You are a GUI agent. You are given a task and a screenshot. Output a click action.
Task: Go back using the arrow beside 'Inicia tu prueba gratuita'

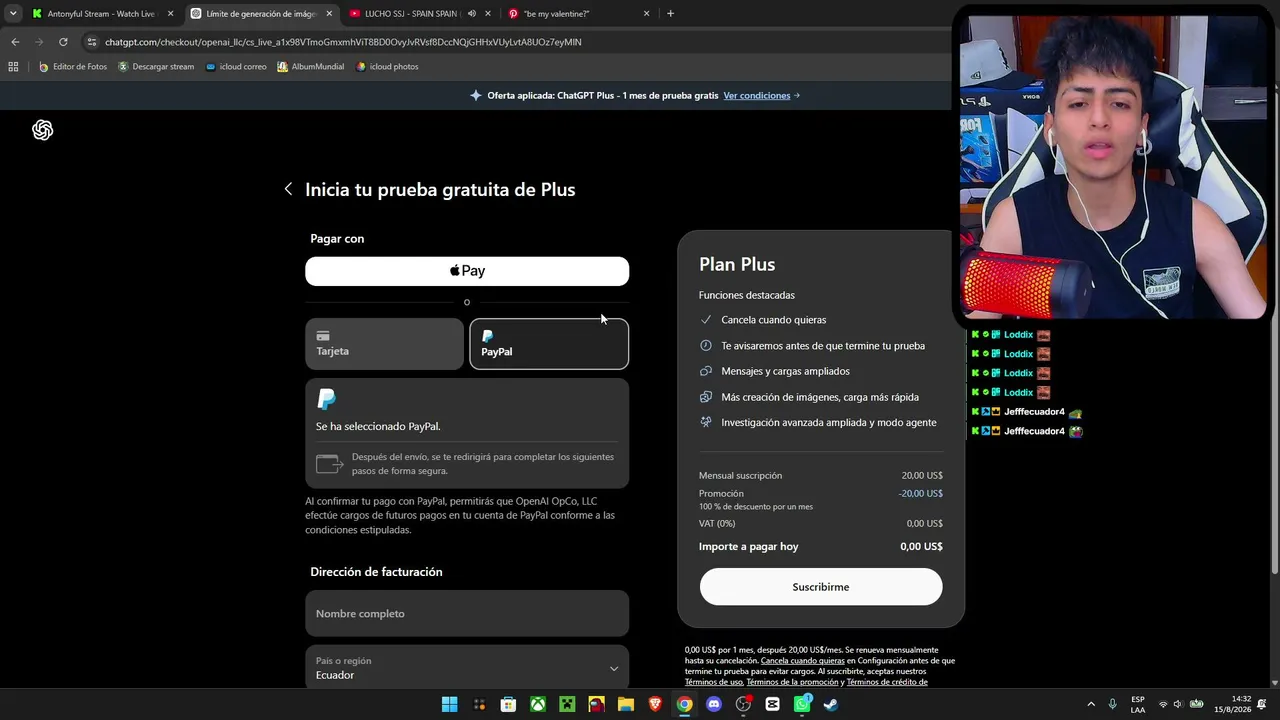pyautogui.click(x=288, y=189)
